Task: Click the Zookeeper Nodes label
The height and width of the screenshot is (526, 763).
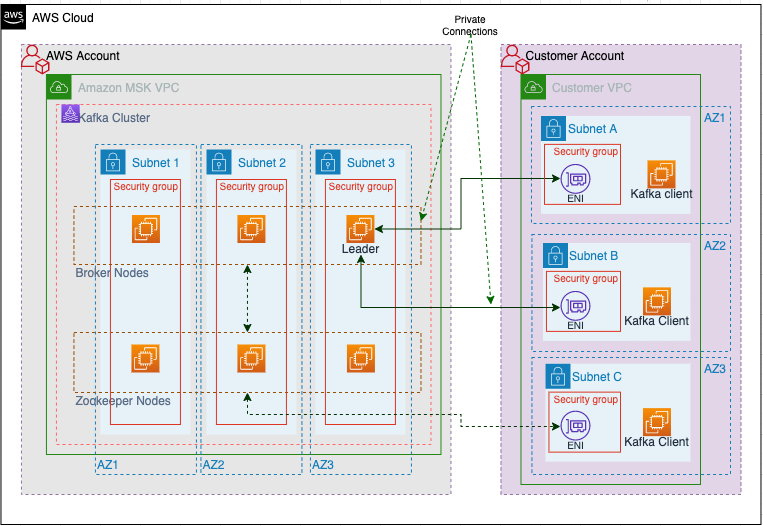Action: click(x=123, y=401)
